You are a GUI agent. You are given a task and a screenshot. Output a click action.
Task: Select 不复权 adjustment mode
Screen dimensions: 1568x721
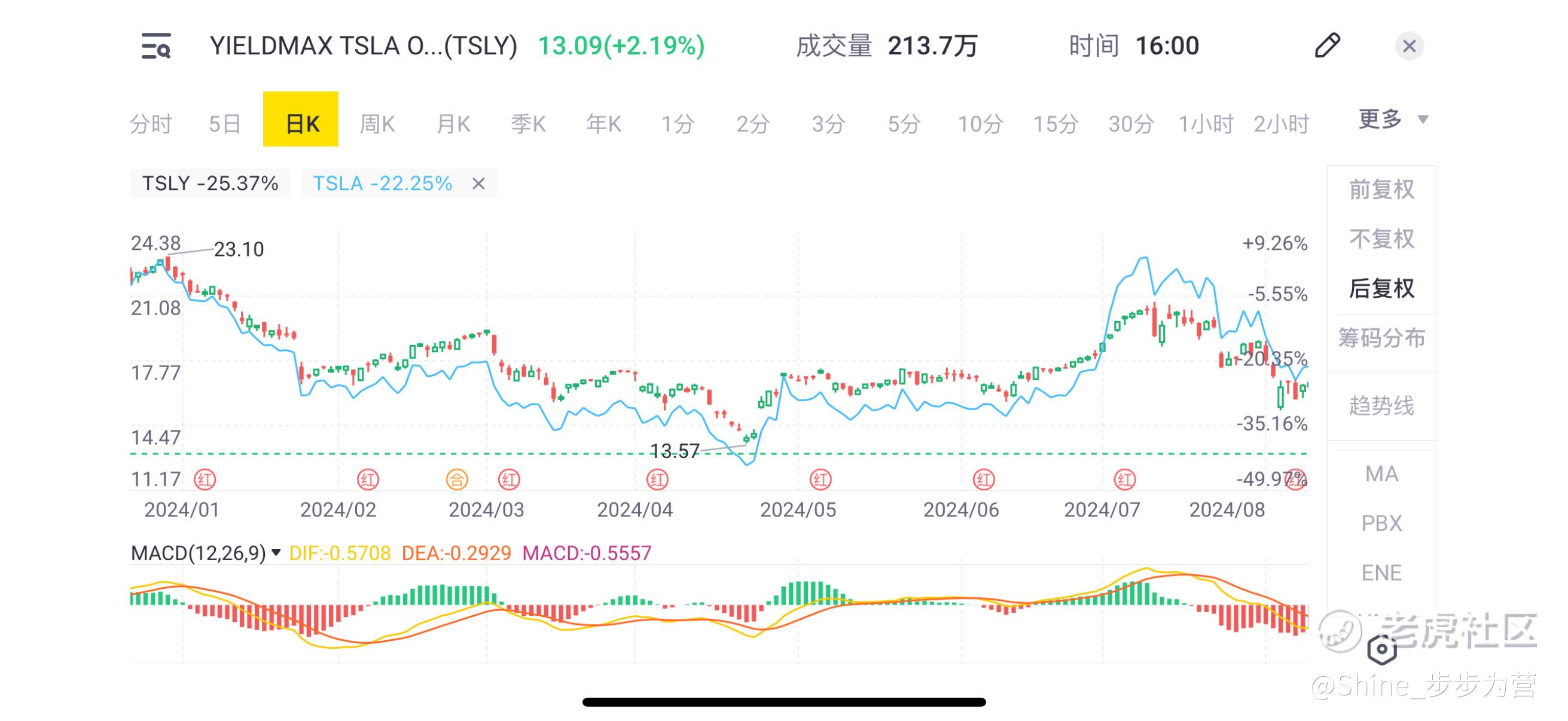coord(1381,239)
